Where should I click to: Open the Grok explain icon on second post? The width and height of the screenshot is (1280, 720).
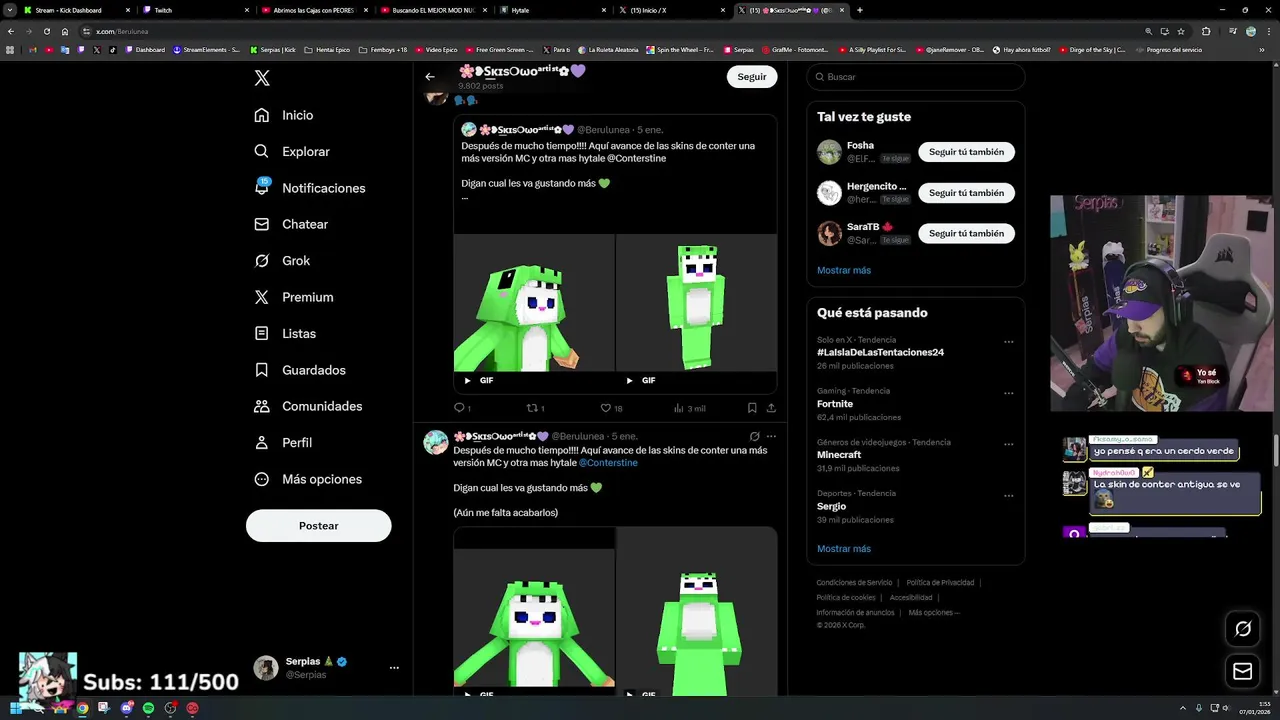pyautogui.click(x=754, y=436)
